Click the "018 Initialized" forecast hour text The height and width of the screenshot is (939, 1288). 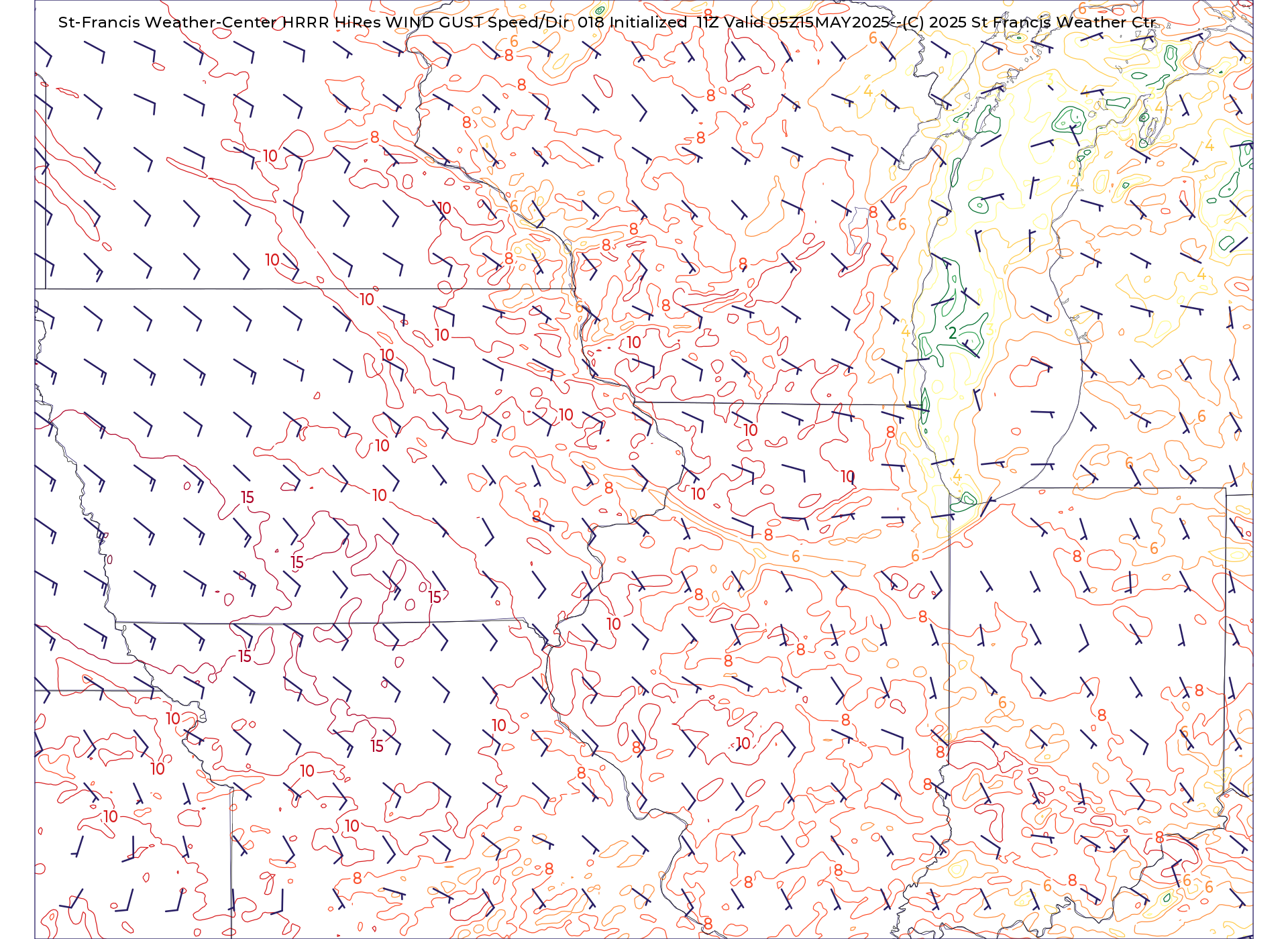[x=632, y=22]
